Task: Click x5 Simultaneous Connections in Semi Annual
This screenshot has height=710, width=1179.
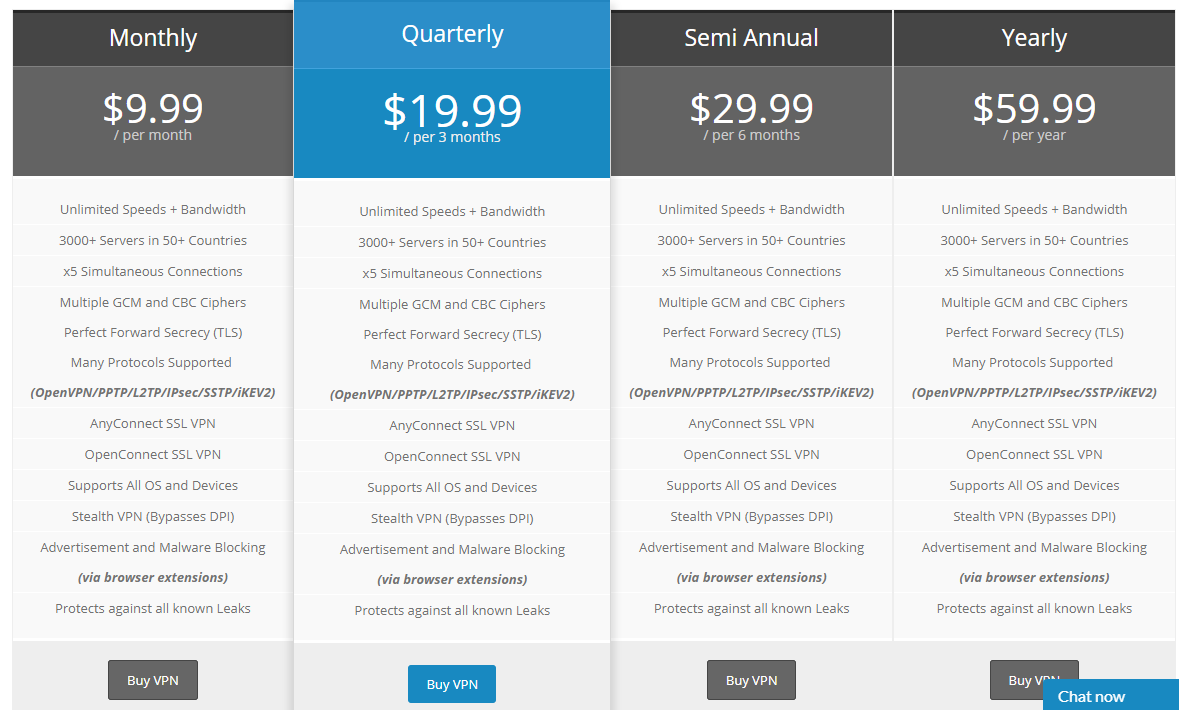Action: click(751, 272)
